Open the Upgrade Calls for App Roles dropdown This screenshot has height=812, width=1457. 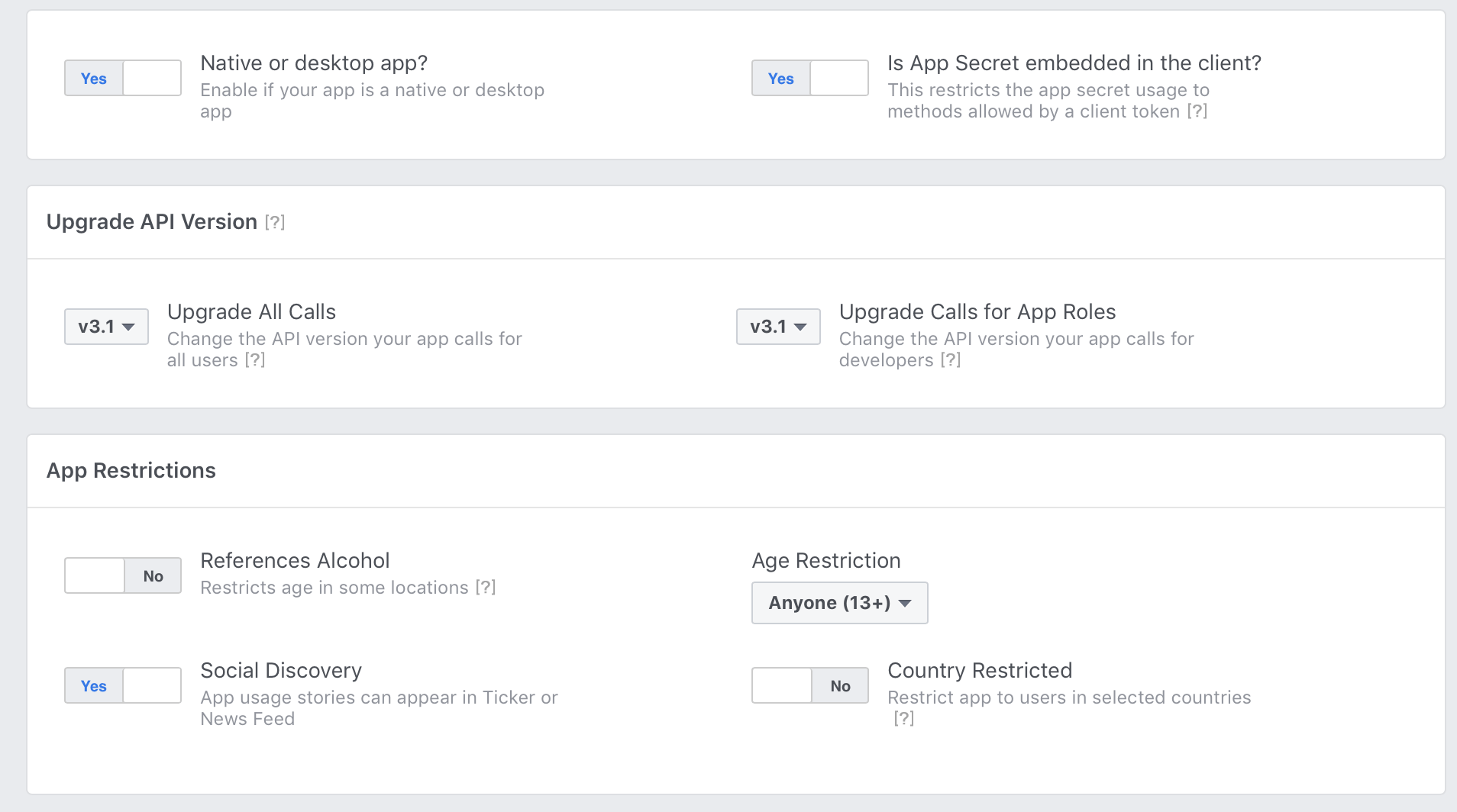click(778, 327)
